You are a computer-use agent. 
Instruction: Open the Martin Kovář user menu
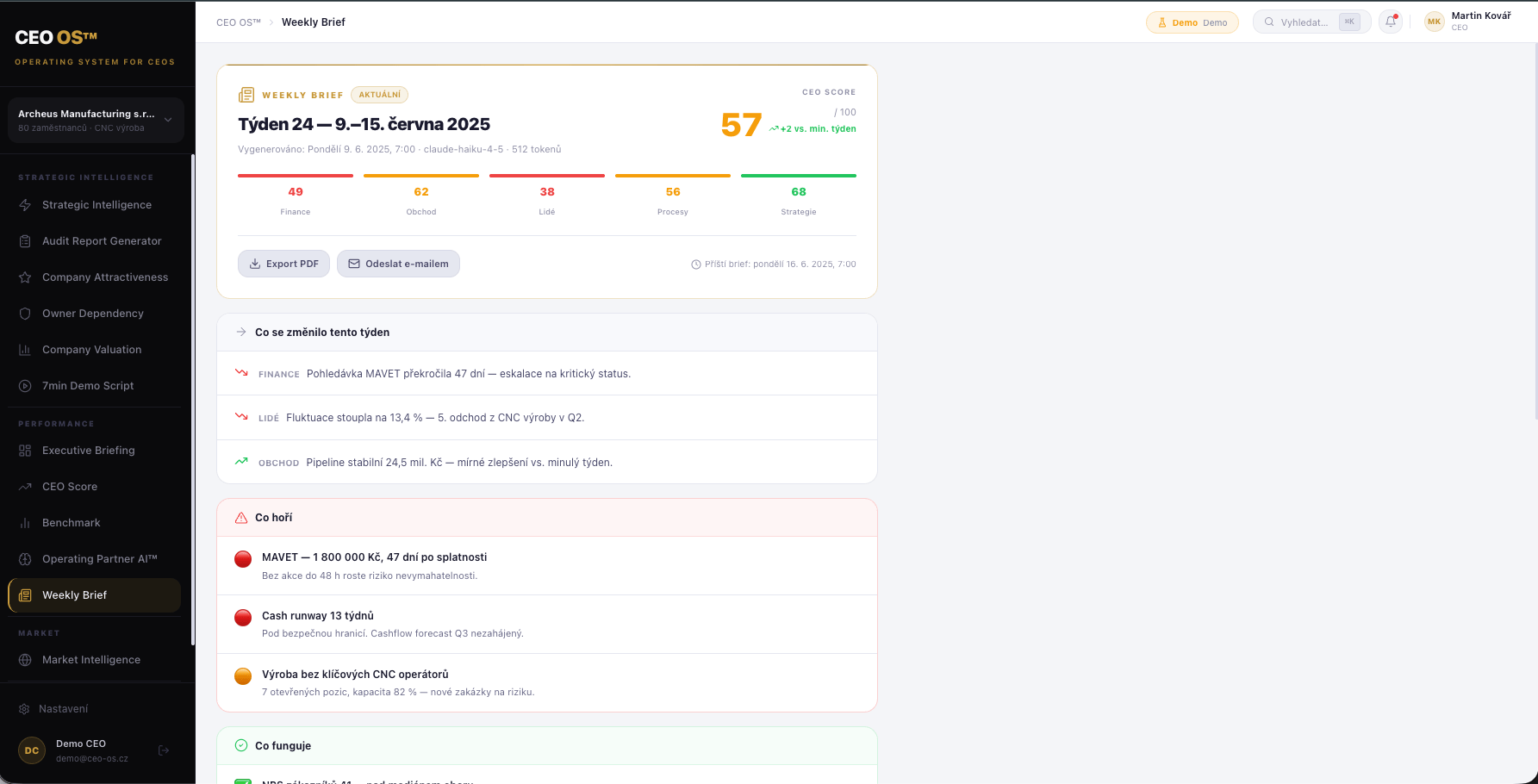(1467, 22)
